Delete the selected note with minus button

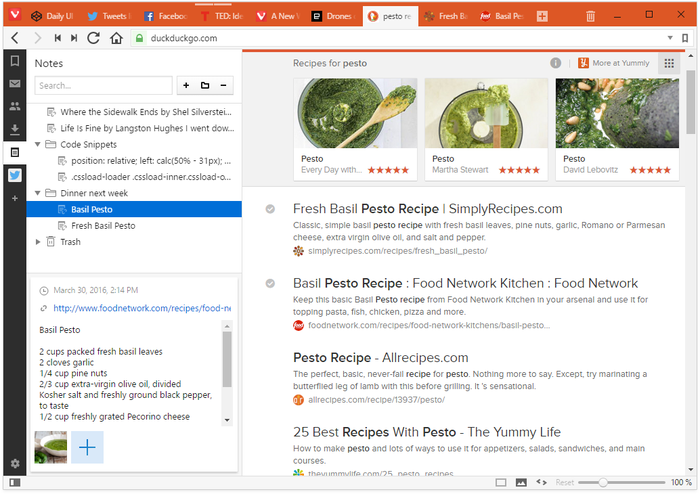[x=223, y=85]
